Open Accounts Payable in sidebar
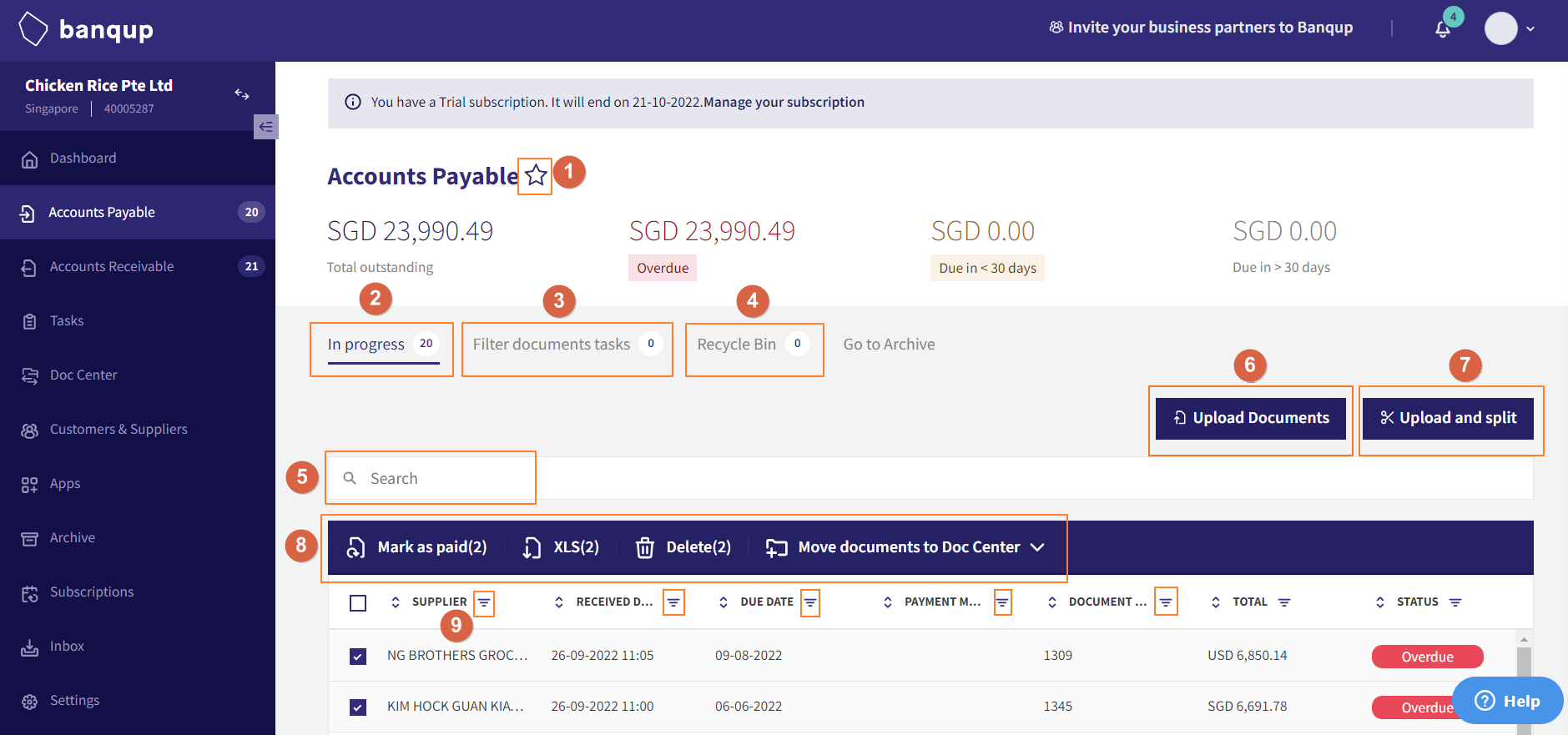The width and height of the screenshot is (1568, 735). click(138, 213)
